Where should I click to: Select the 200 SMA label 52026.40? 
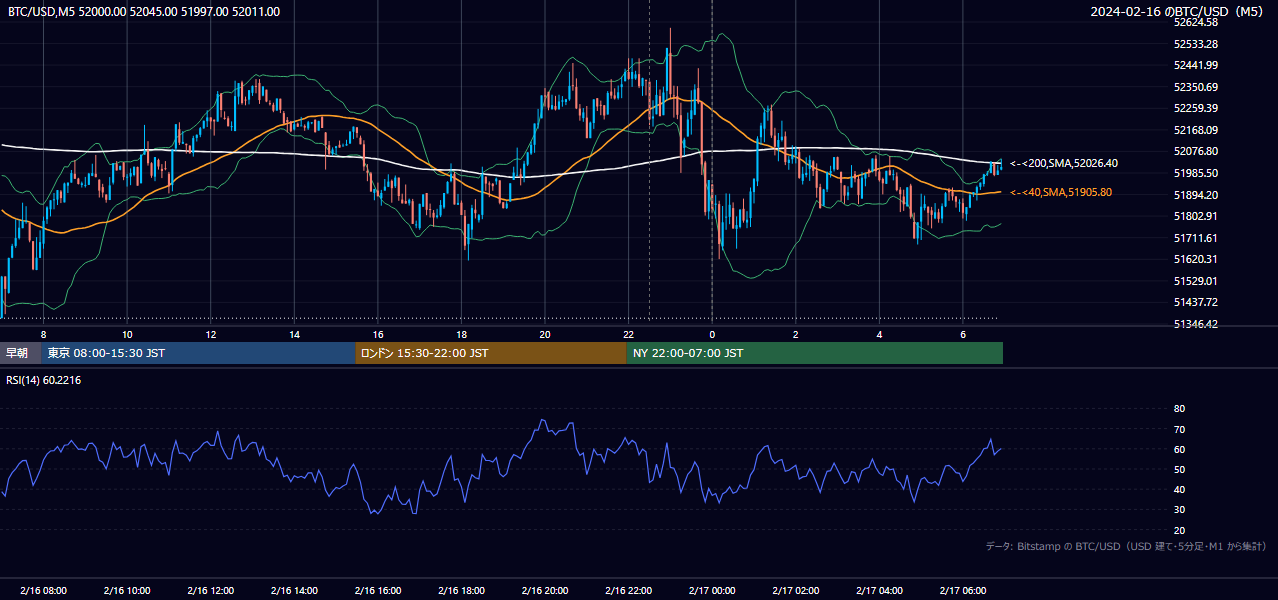tap(1064, 163)
